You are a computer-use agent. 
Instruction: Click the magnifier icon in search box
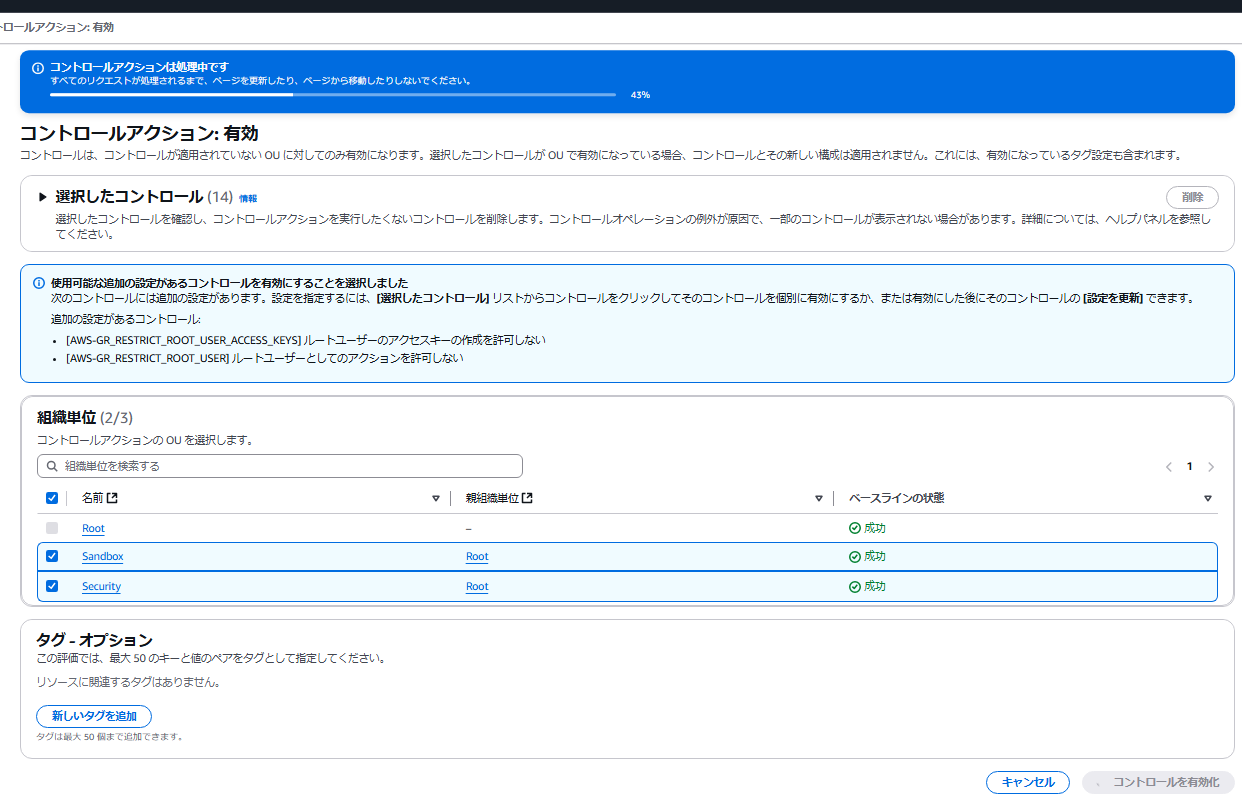click(51, 466)
